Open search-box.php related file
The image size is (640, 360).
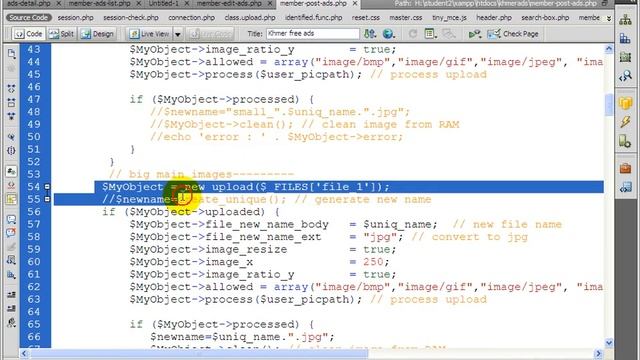[545, 18]
